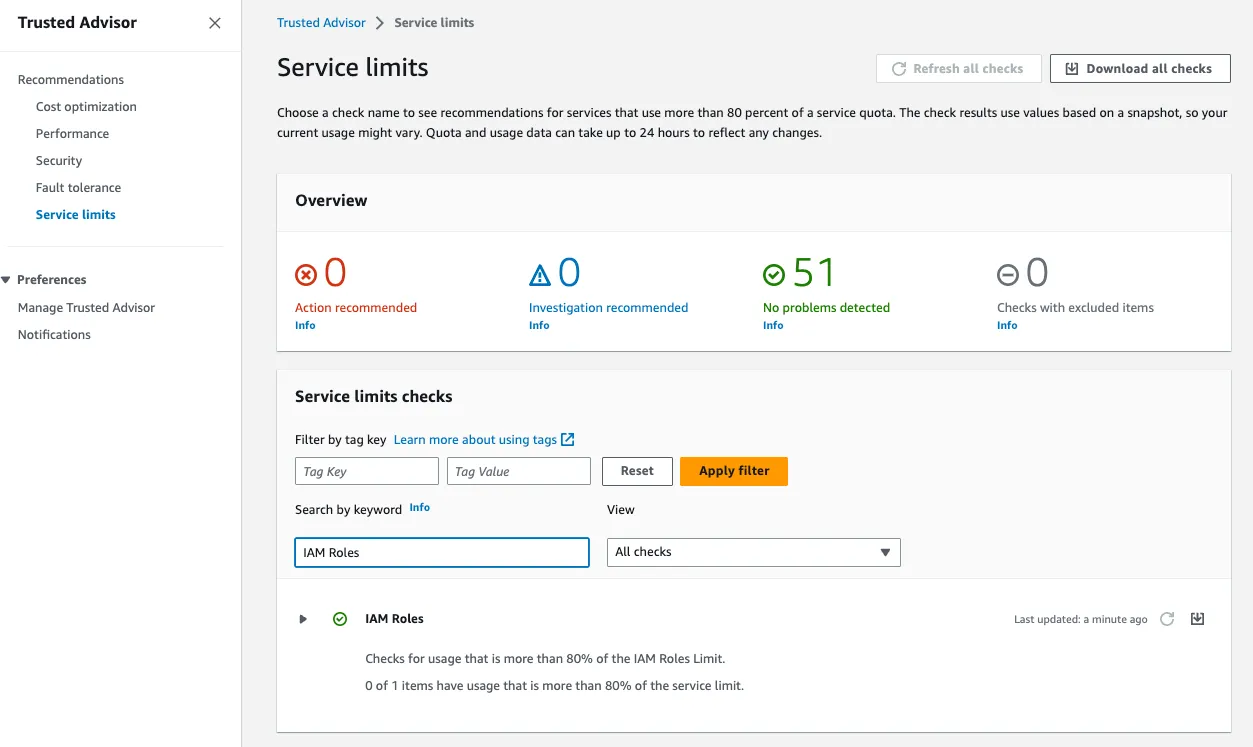Click Recommendations heading in sidebar
Image resolution: width=1253 pixels, height=747 pixels.
point(71,80)
